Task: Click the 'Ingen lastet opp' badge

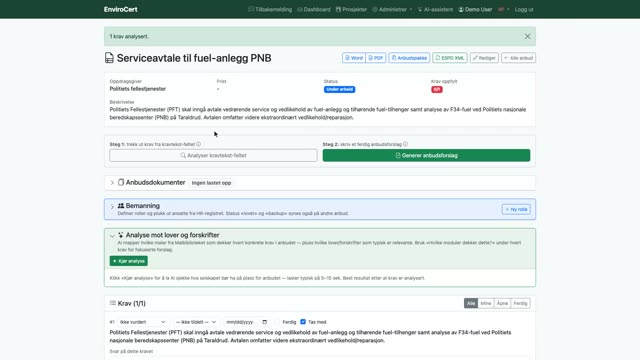Action: pos(211,183)
